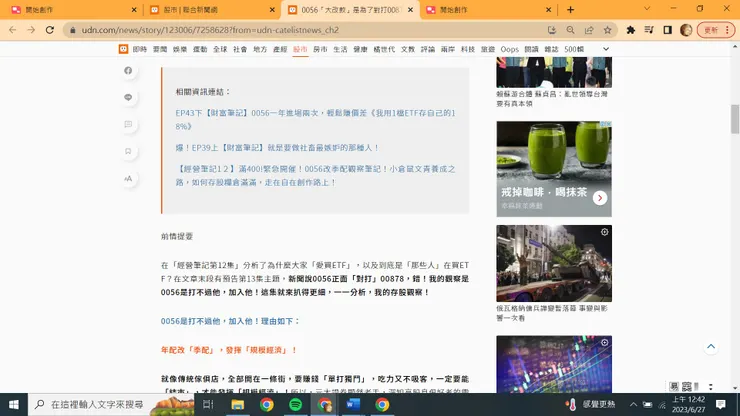Open the 500輯 navigation item

click(574, 49)
